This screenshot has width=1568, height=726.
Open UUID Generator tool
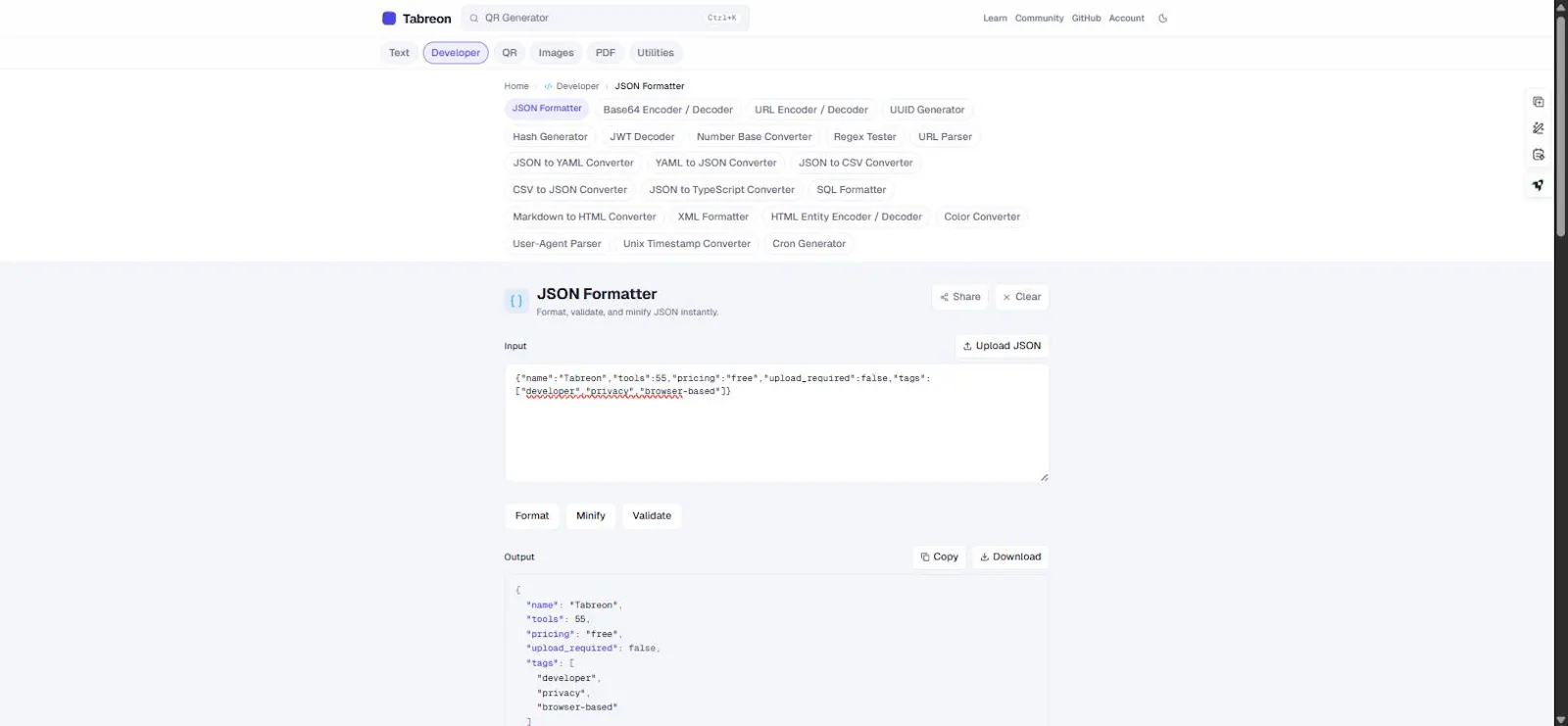click(x=927, y=110)
